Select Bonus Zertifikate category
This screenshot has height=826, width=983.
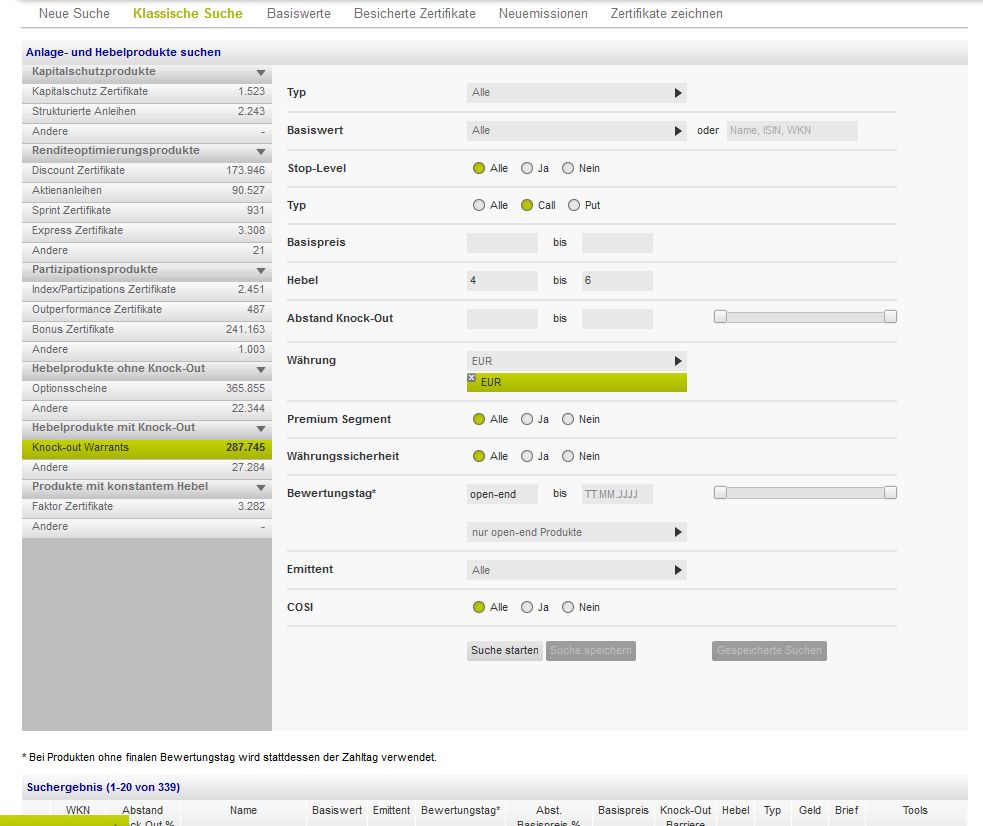(x=147, y=330)
